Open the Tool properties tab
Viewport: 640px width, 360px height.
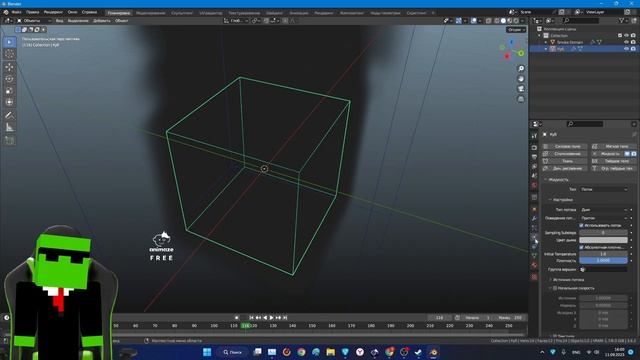click(x=534, y=136)
